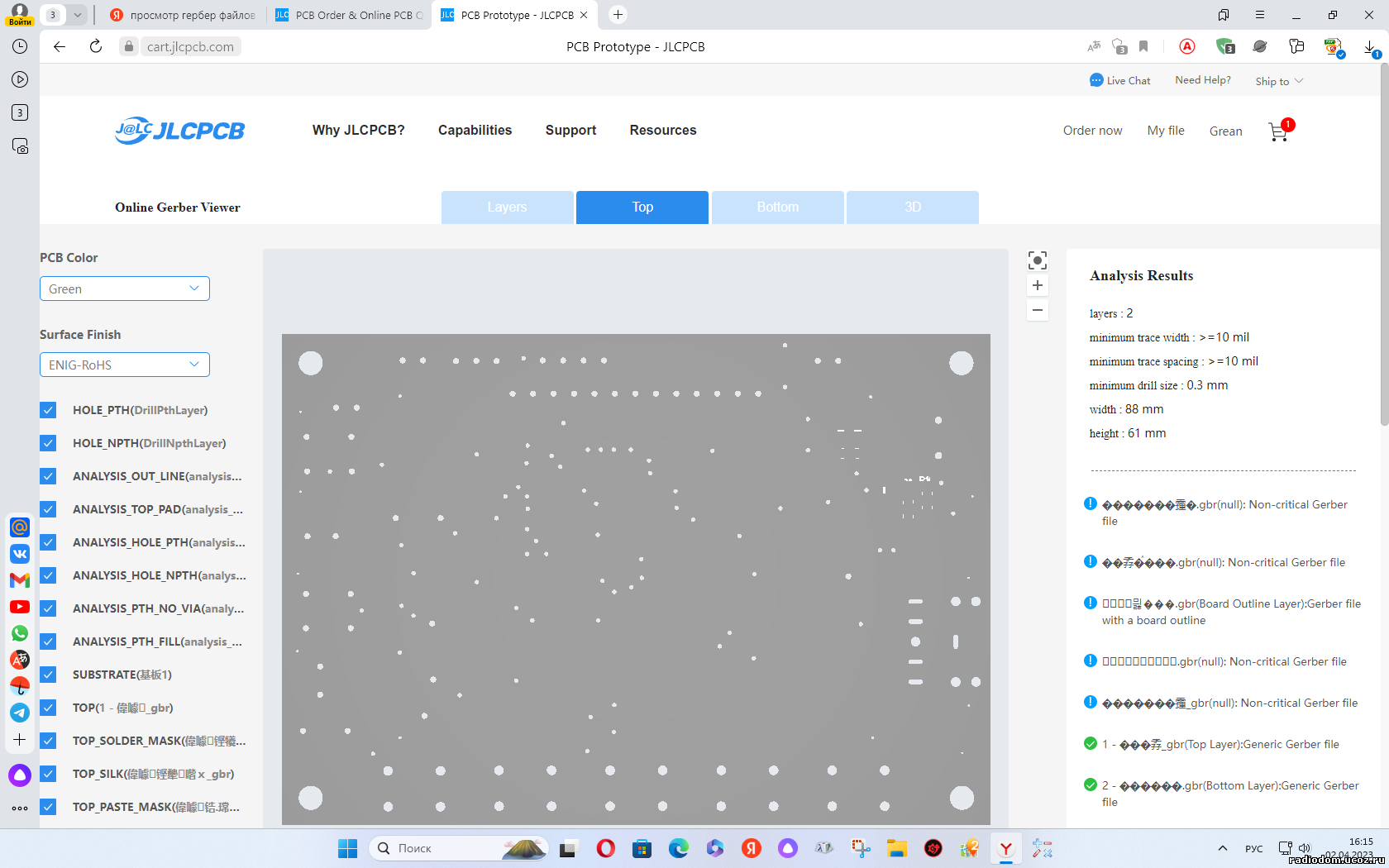Toggle the TOP_SILK layer checkbox
Screen dimensions: 1389x868
(48, 774)
